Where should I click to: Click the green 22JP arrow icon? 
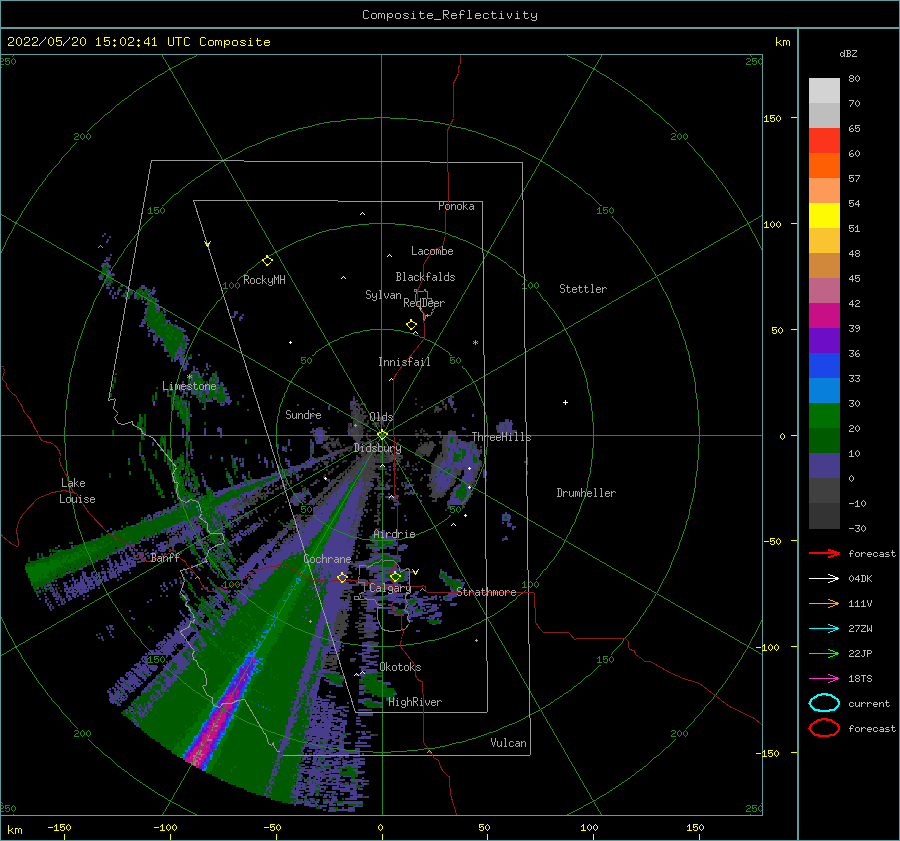click(x=824, y=653)
